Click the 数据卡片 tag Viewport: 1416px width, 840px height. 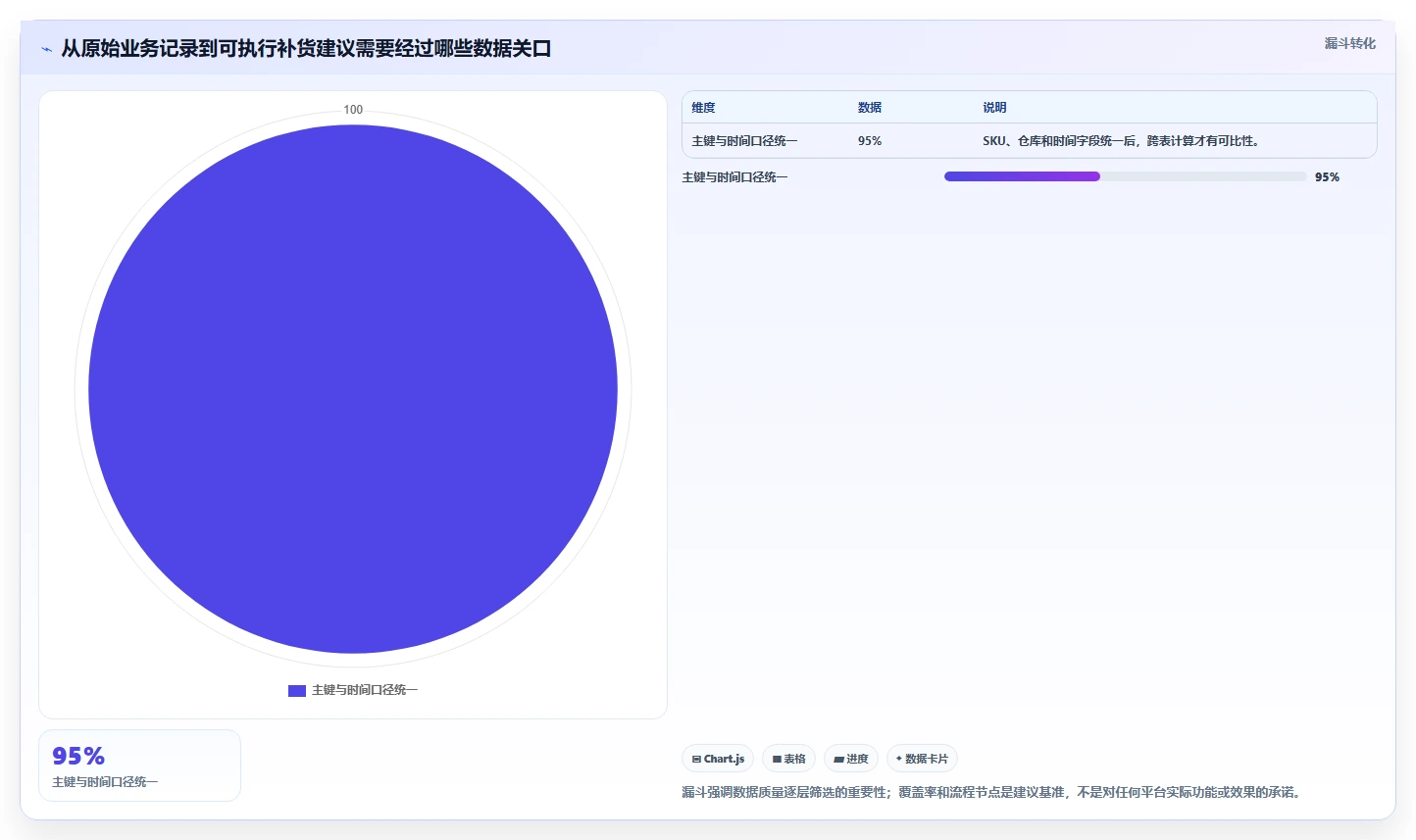922,759
